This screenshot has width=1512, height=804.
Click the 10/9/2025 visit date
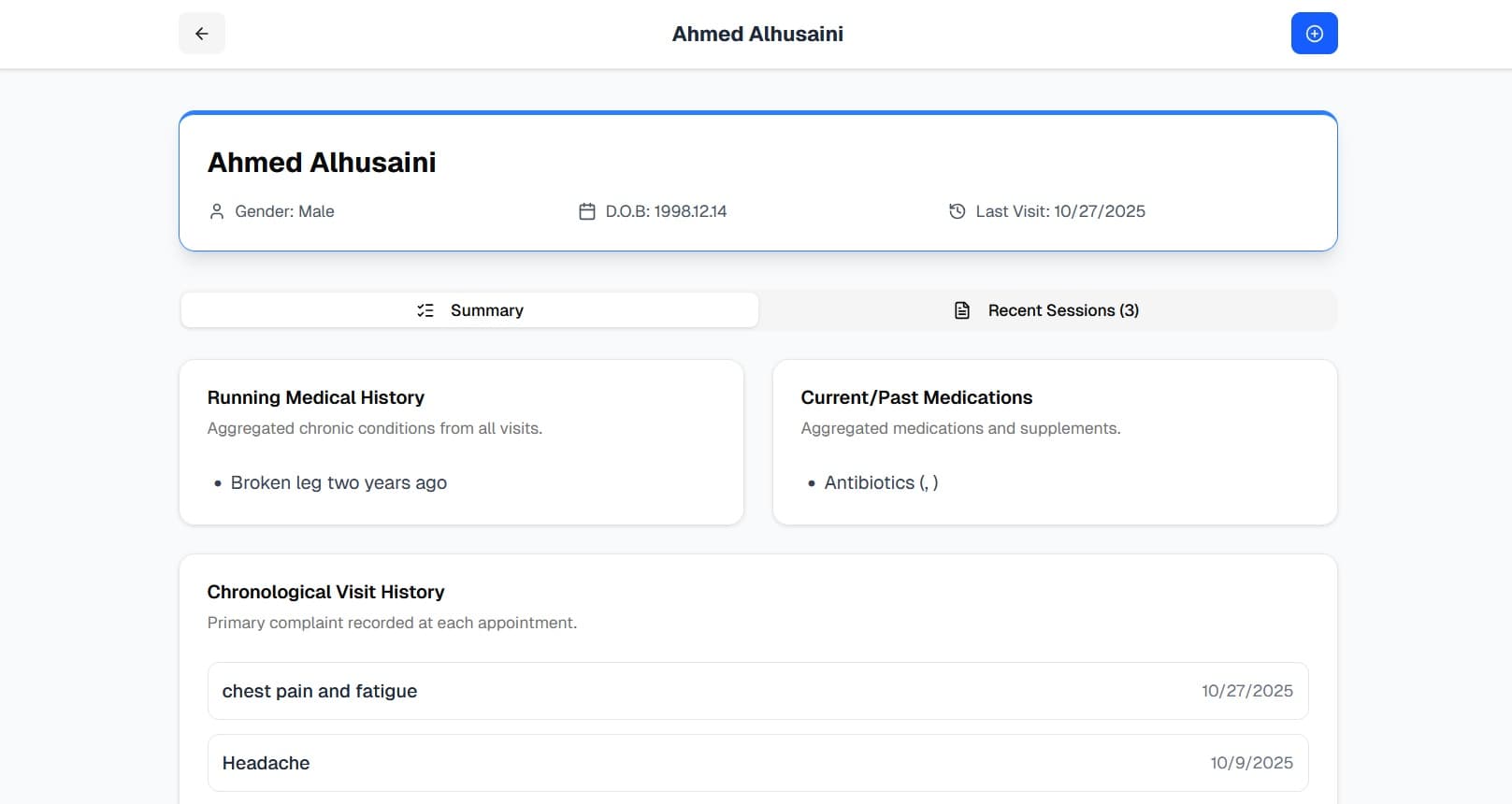[1251, 763]
